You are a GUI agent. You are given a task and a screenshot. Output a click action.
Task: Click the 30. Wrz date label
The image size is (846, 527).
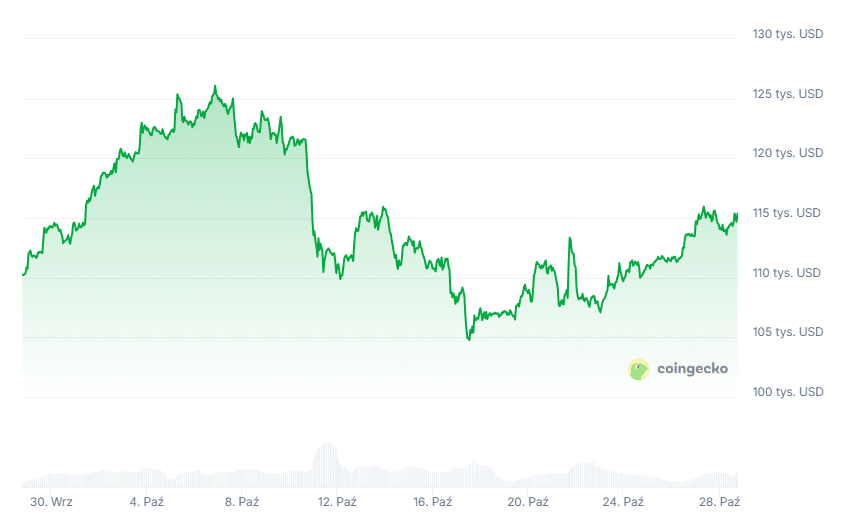(x=51, y=502)
